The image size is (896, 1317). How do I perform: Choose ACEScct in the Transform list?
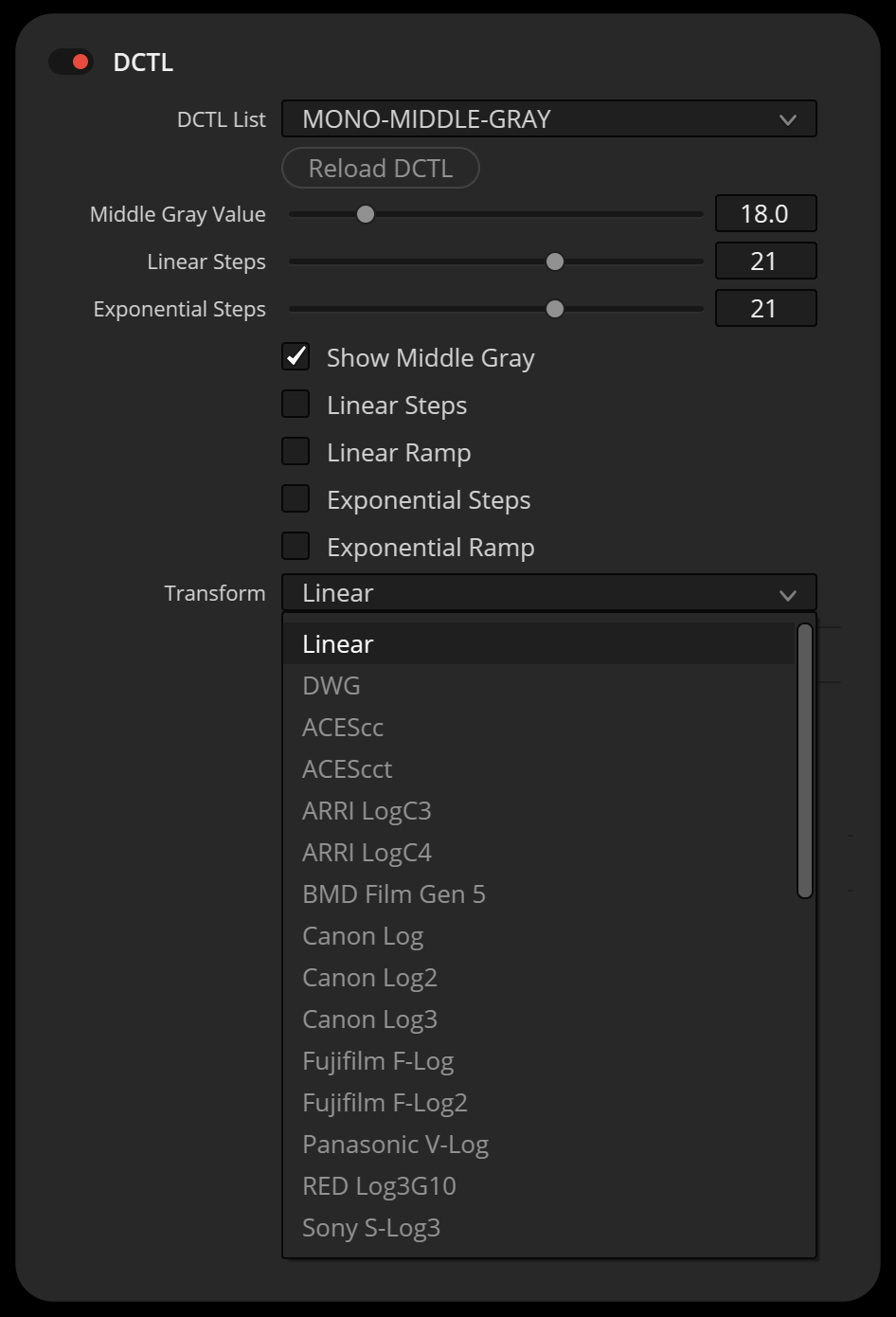click(347, 769)
